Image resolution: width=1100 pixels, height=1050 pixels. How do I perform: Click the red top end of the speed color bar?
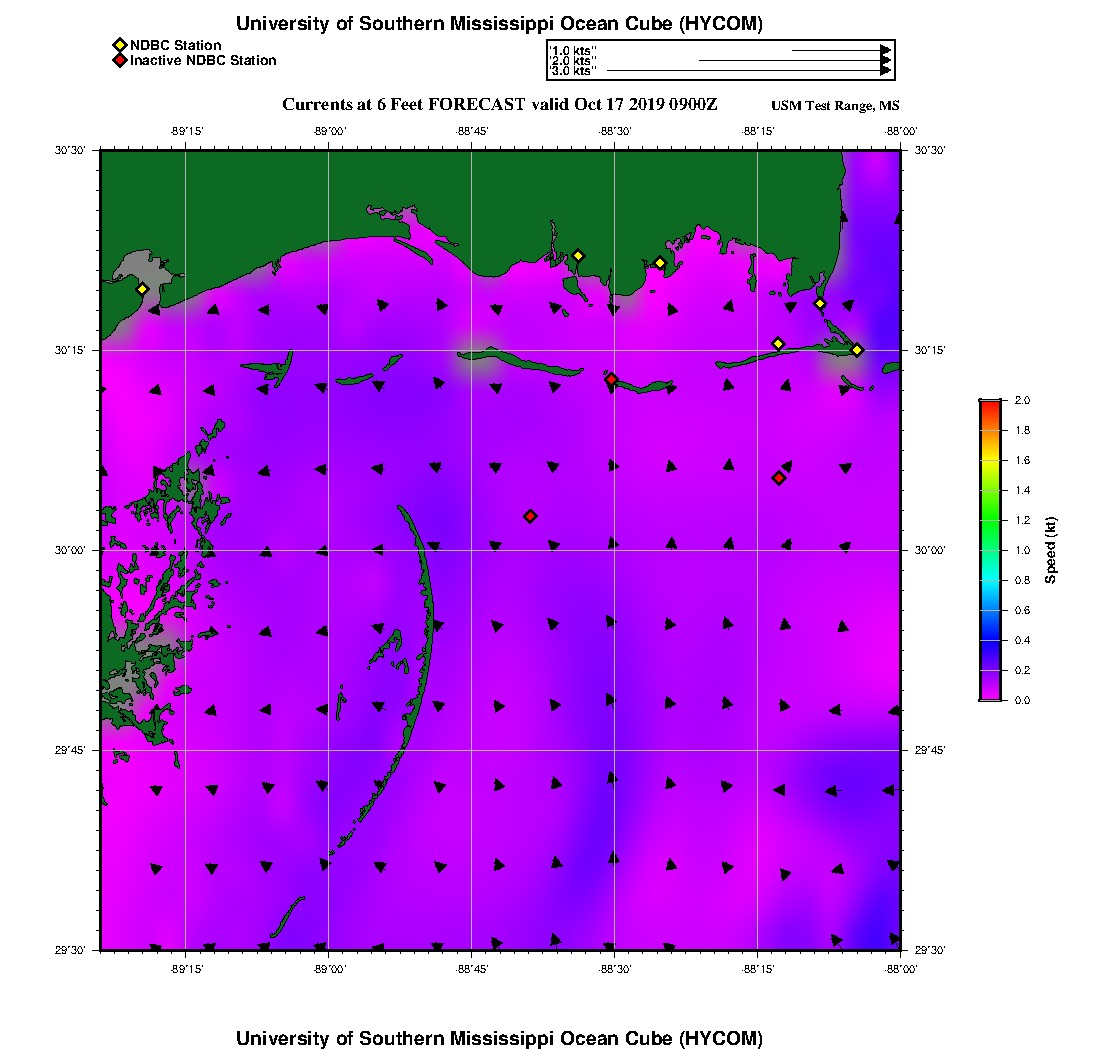(991, 405)
